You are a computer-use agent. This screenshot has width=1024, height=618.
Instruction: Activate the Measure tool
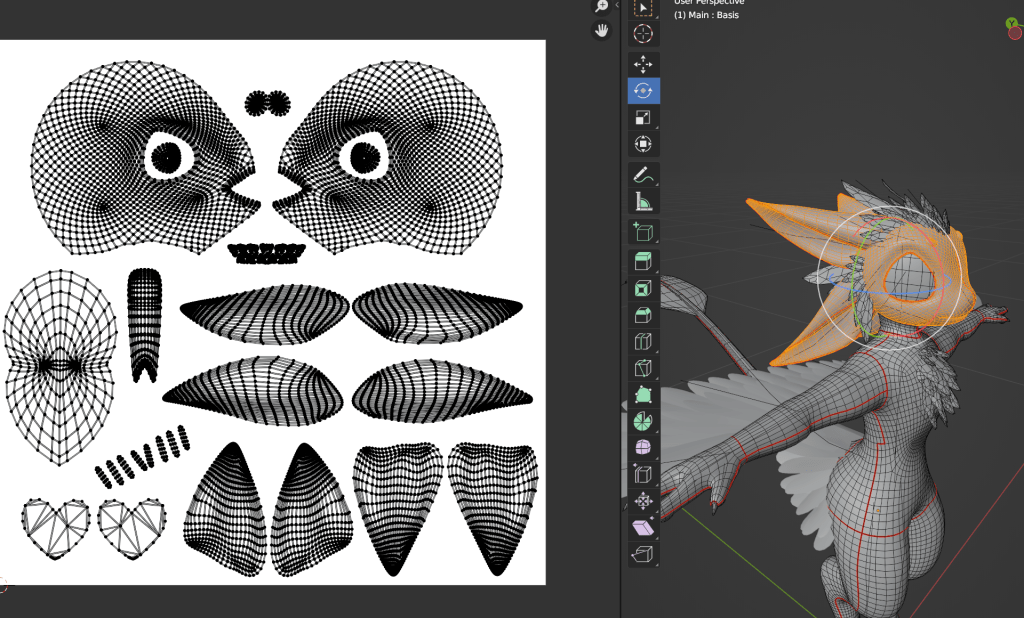pos(643,201)
